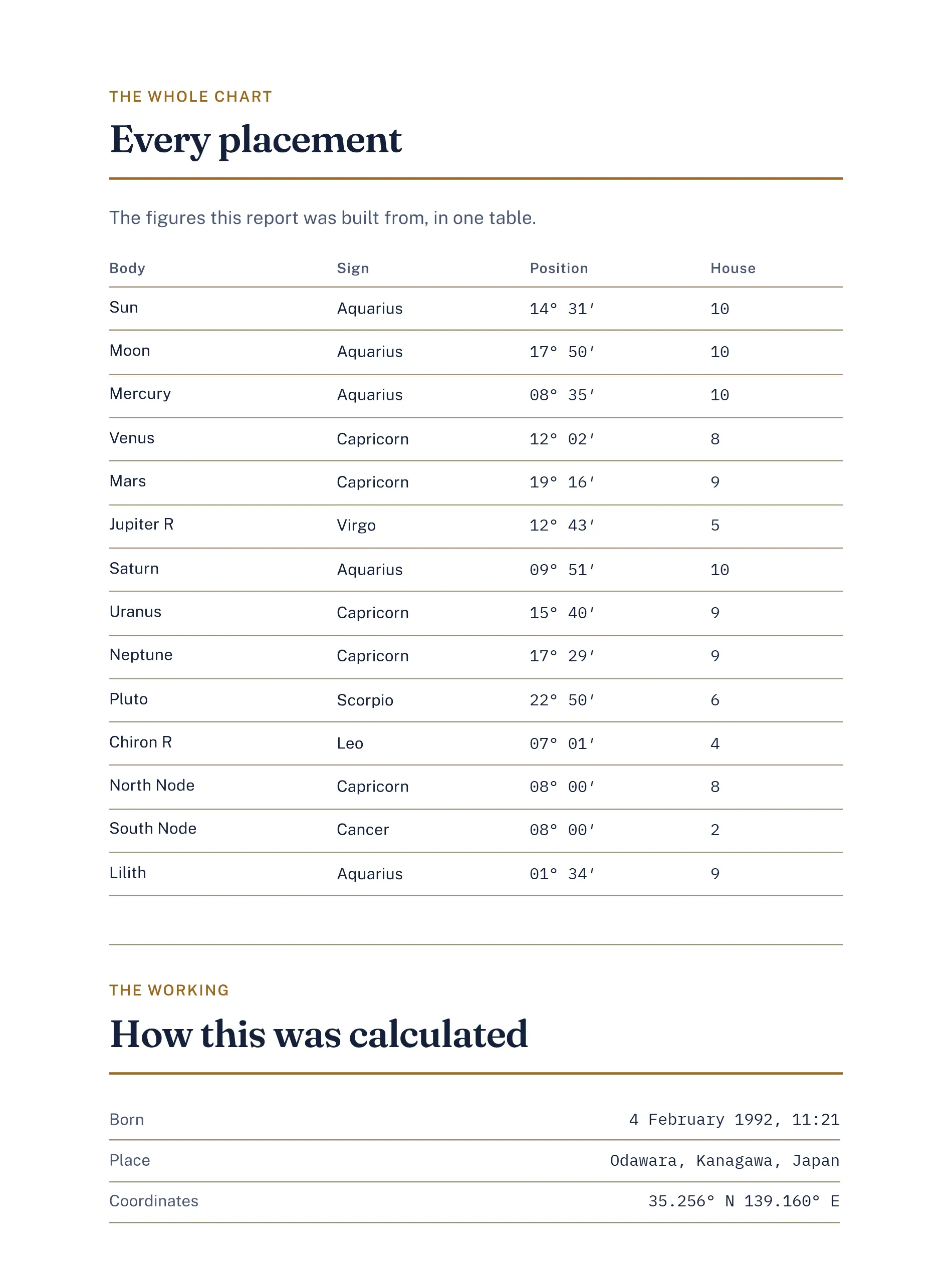
Task: Click the House column header
Action: 732,268
